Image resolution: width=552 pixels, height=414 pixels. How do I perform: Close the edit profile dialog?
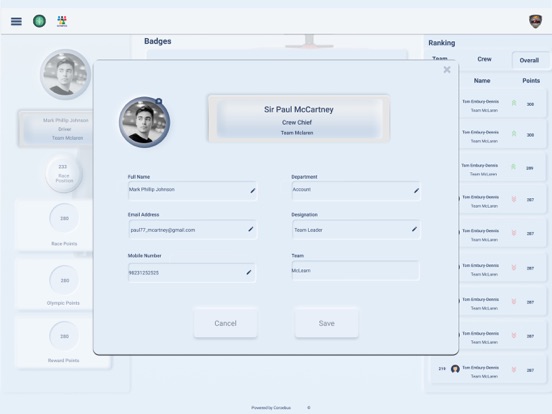pyautogui.click(x=447, y=70)
